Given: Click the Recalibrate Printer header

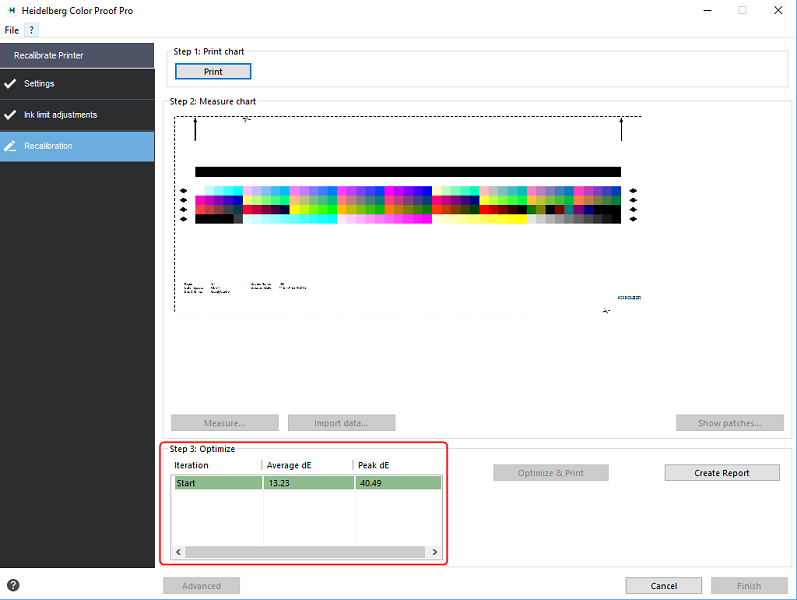Looking at the screenshot, I should click(x=77, y=55).
